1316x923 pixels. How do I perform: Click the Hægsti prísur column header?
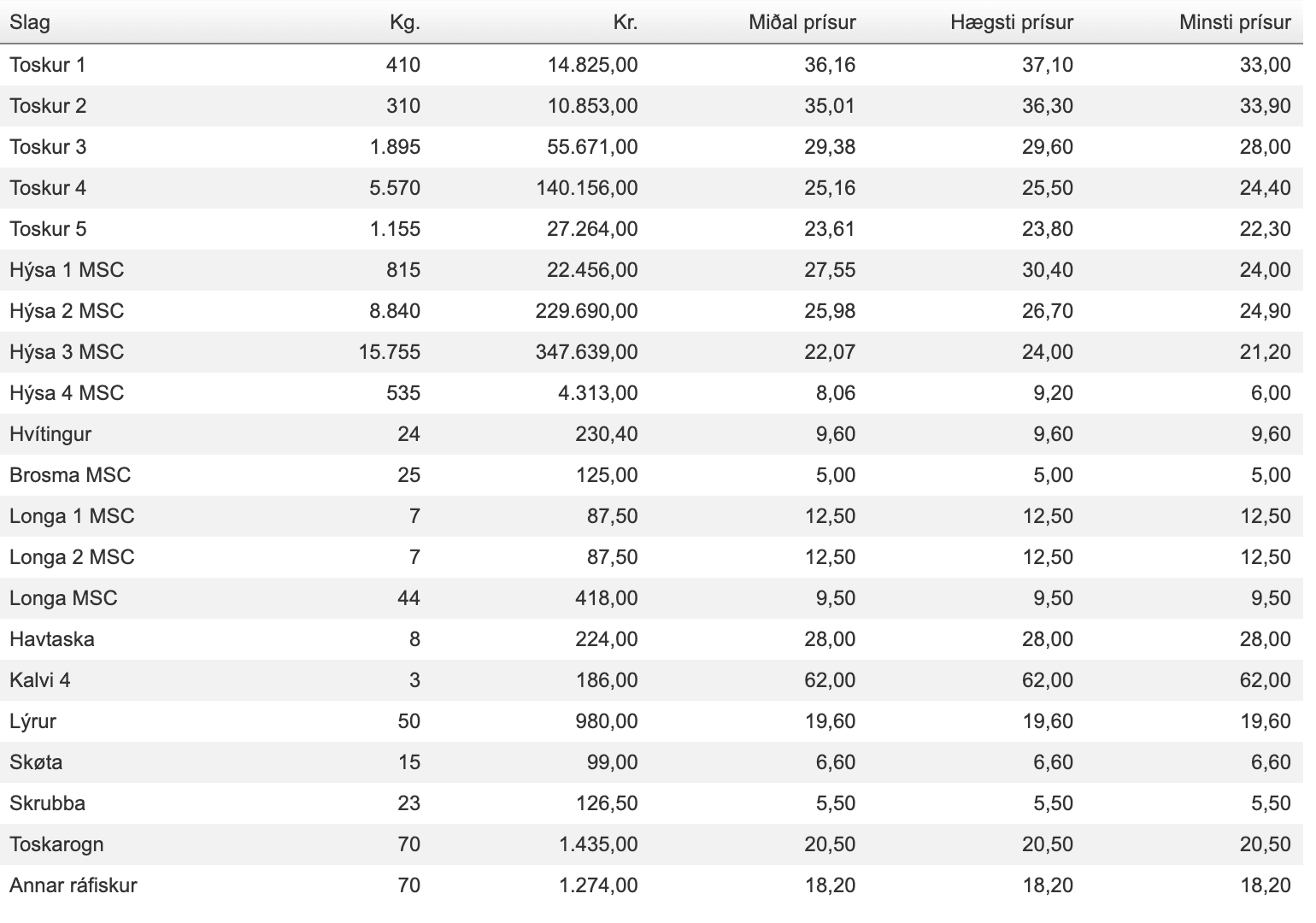coord(1011,22)
